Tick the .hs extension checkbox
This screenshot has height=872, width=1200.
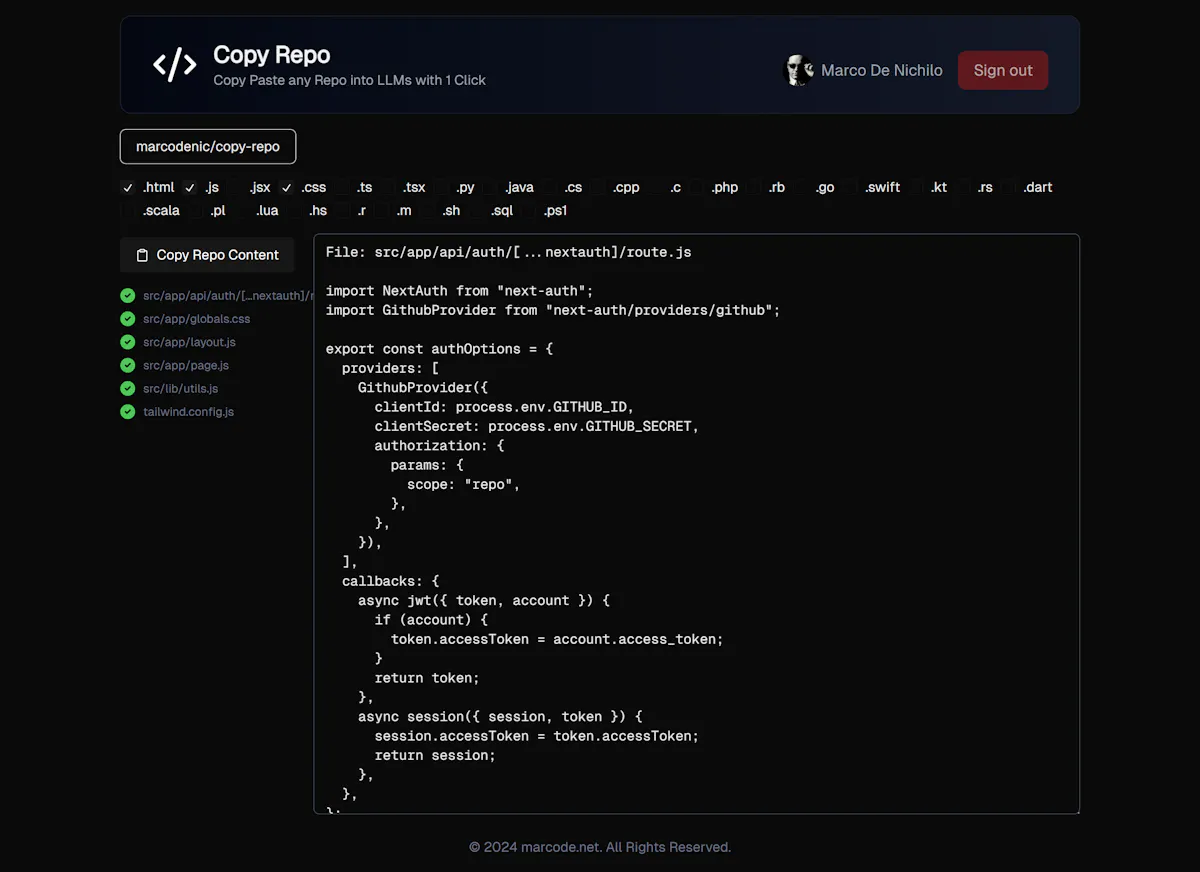294,211
